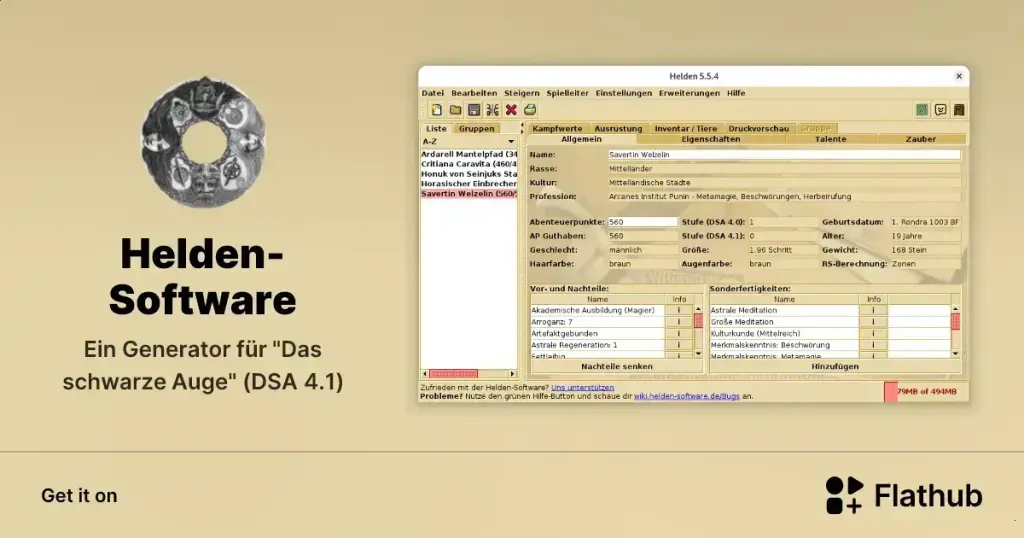Click info button for Kulturkunde (Mittelreich)
Viewport: 1024px width, 538px height.
tap(873, 333)
